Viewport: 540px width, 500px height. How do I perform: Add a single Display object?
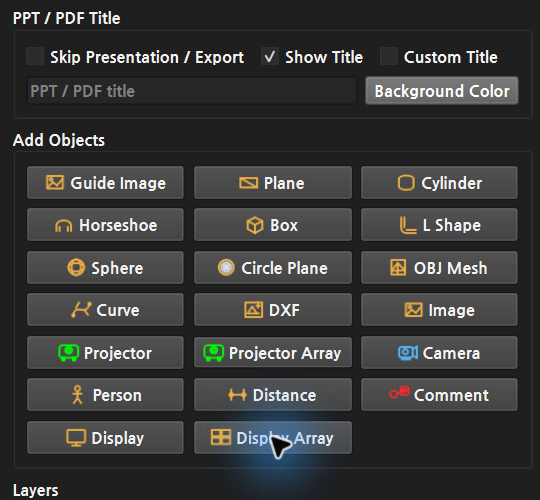pyautogui.click(x=105, y=437)
